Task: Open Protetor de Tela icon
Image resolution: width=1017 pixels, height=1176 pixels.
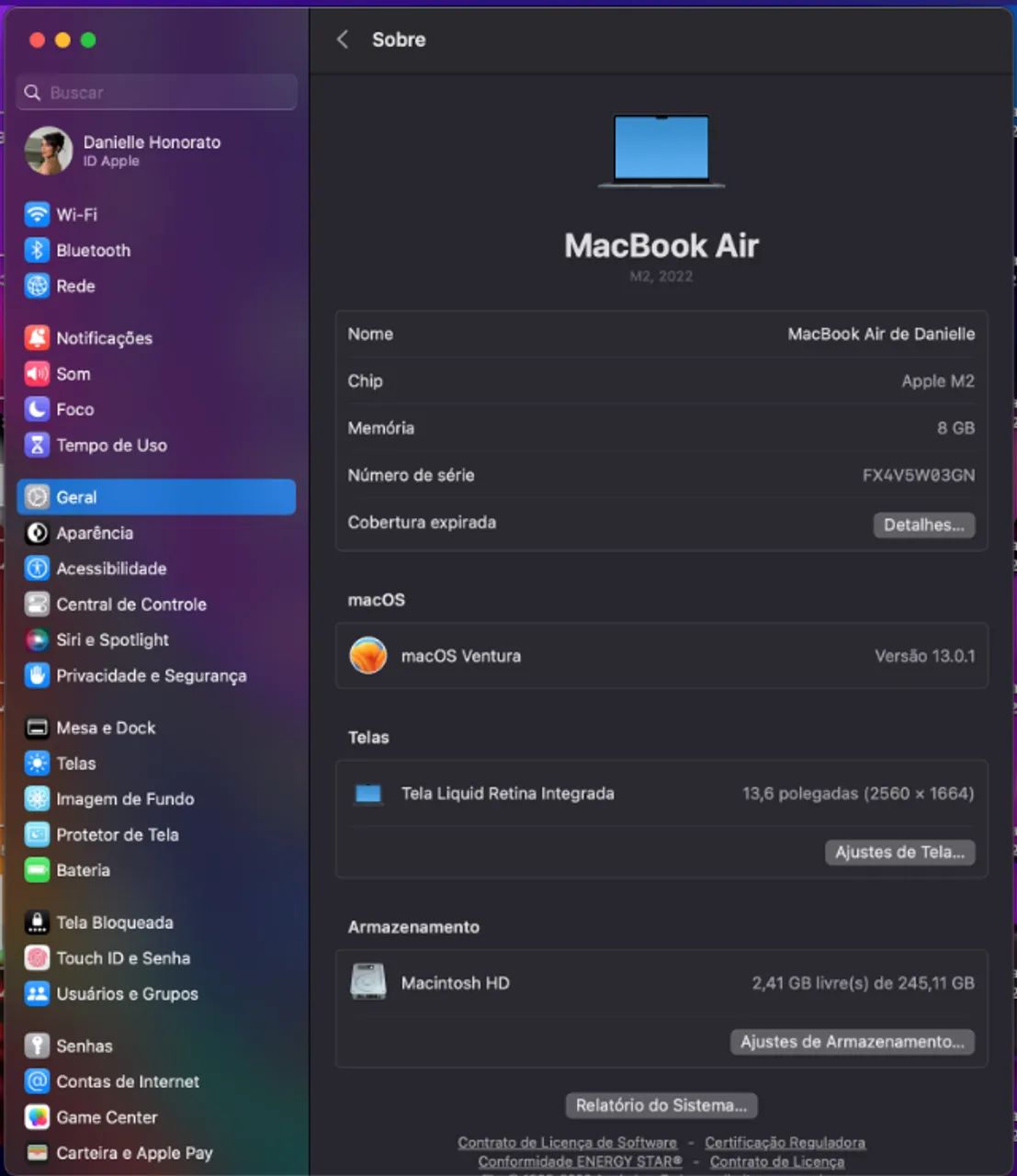Action: click(x=37, y=834)
